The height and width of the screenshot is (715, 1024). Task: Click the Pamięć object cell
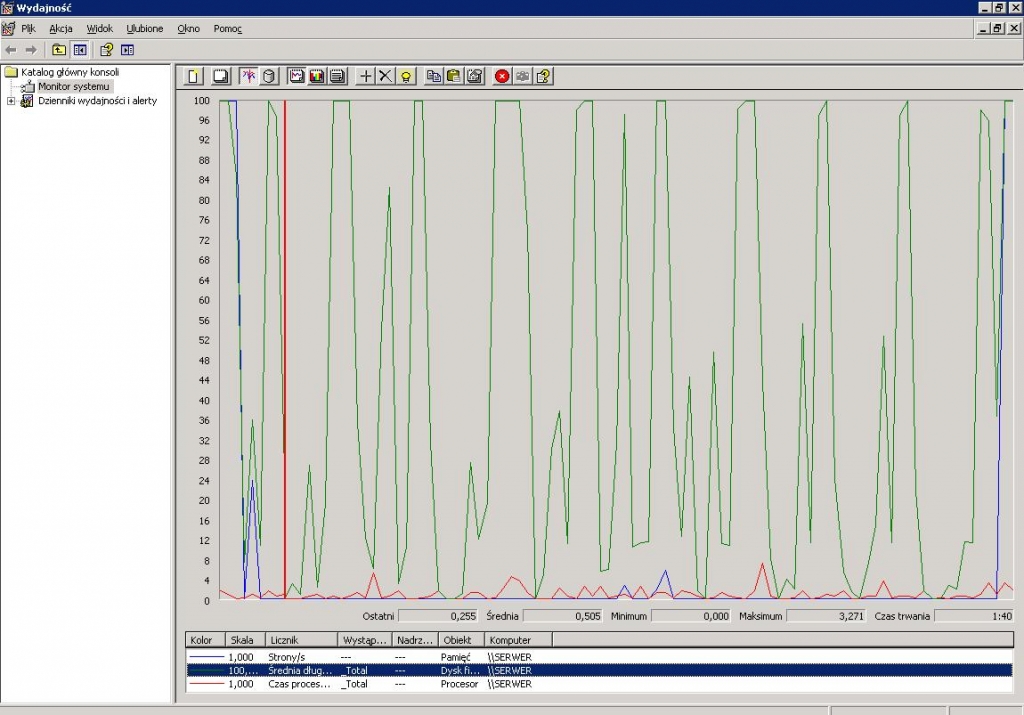pos(455,657)
